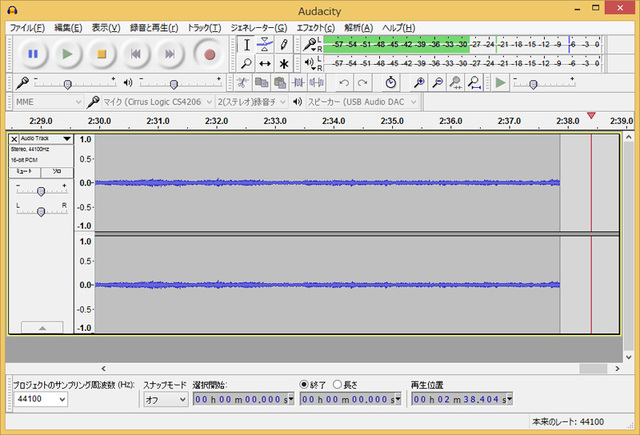The width and height of the screenshot is (640, 435).
Task: Select the Multi-tool asterisk icon
Action: (x=284, y=64)
